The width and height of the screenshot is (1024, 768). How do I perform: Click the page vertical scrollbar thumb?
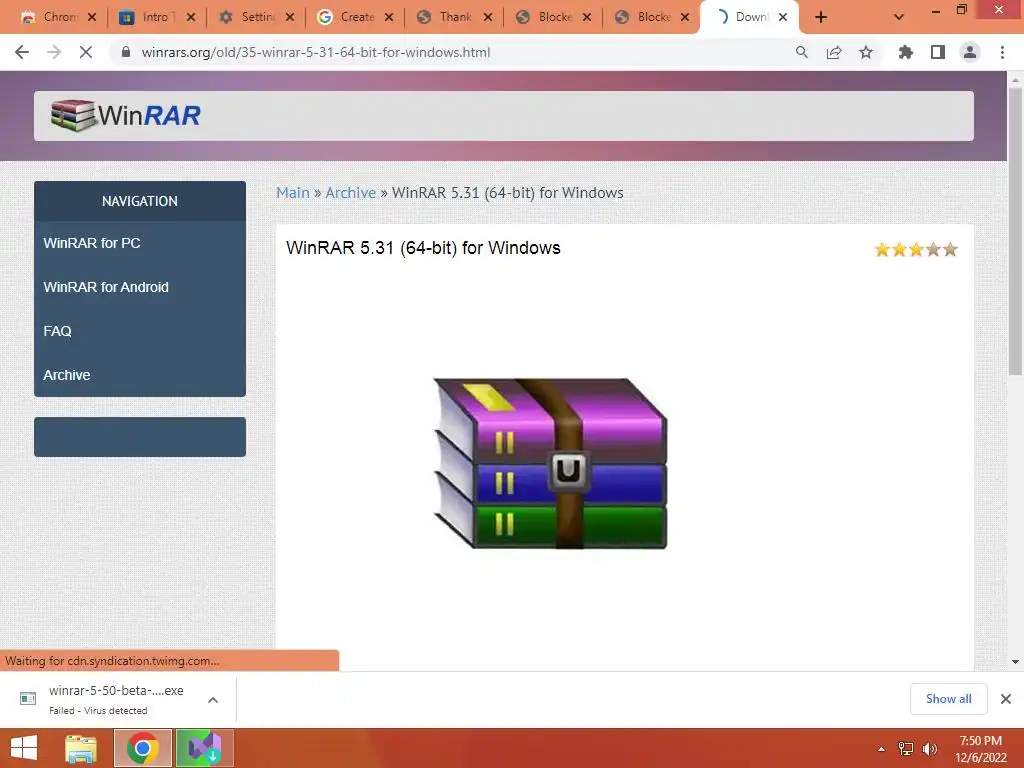click(1015, 232)
